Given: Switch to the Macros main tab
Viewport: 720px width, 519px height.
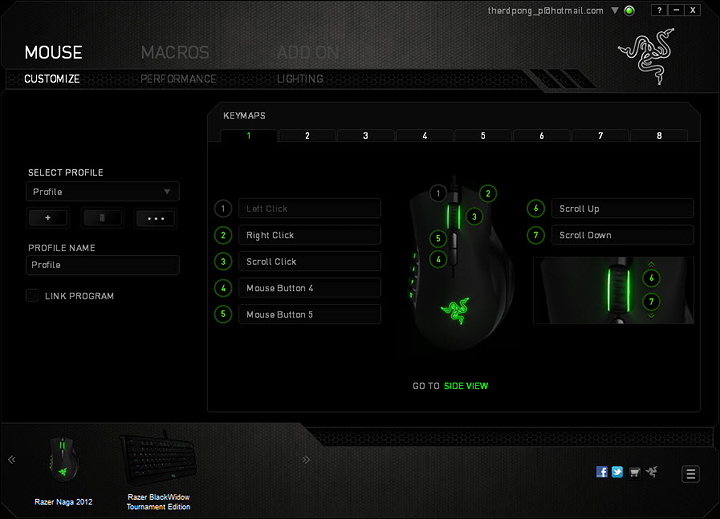Looking at the screenshot, I should pos(175,52).
